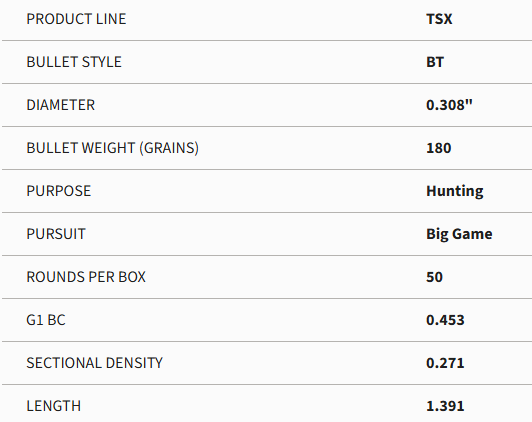
Task: Select the Big Game pursuit value
Action: pyautogui.click(x=459, y=234)
